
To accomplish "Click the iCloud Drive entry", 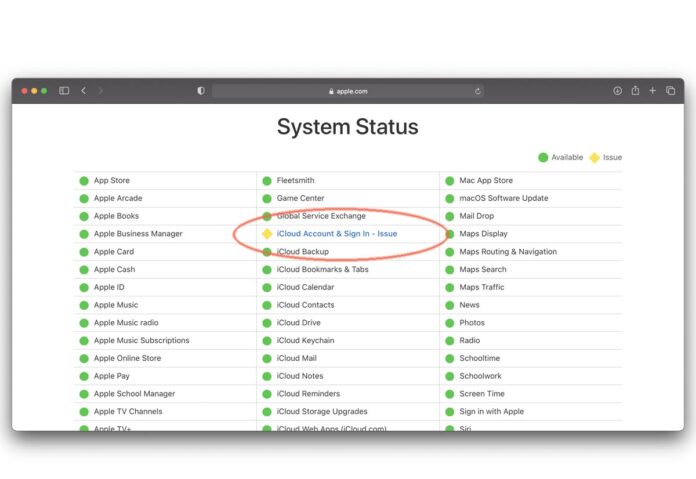I will pos(298,323).
